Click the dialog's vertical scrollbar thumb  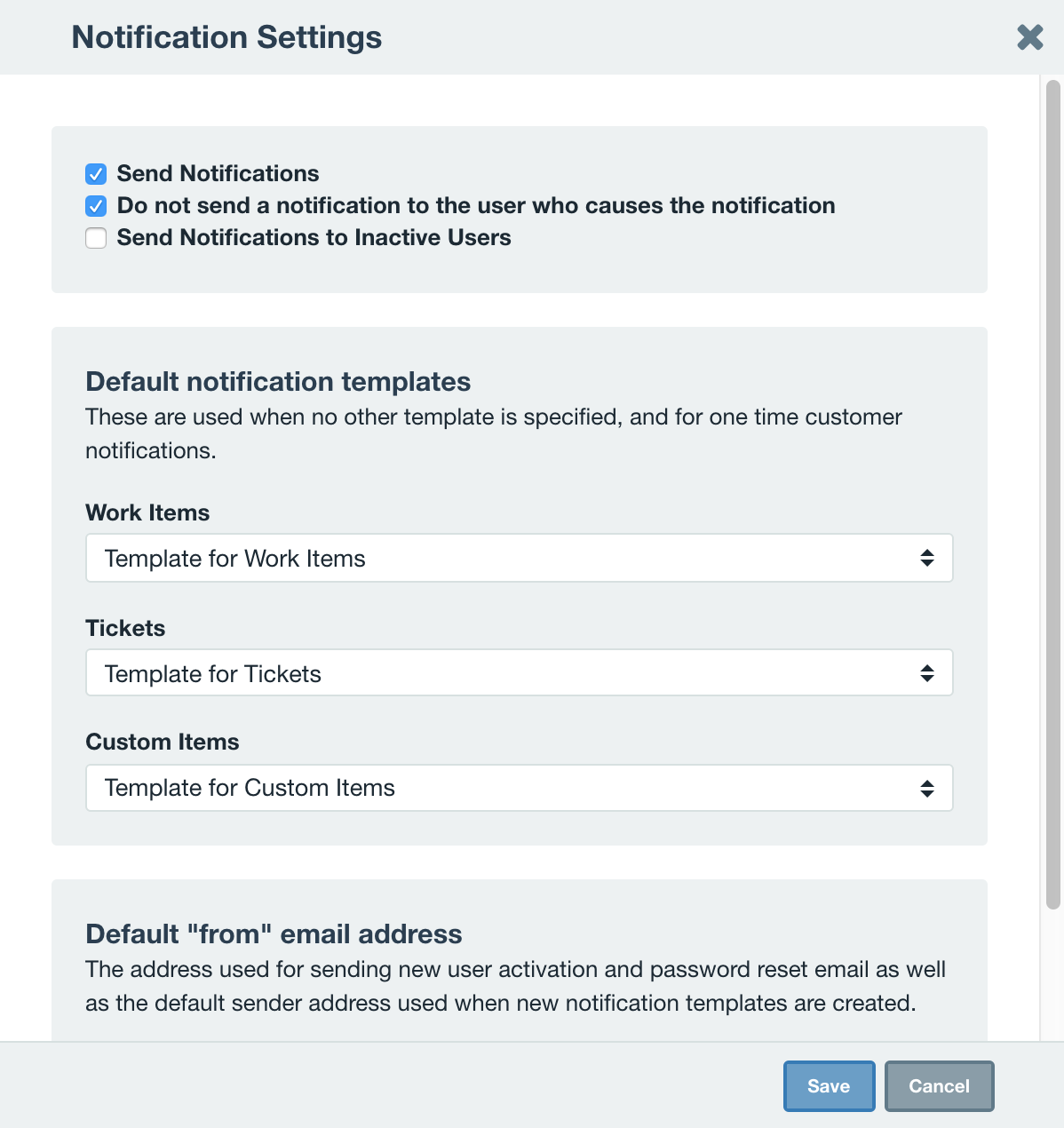(x=1053, y=495)
